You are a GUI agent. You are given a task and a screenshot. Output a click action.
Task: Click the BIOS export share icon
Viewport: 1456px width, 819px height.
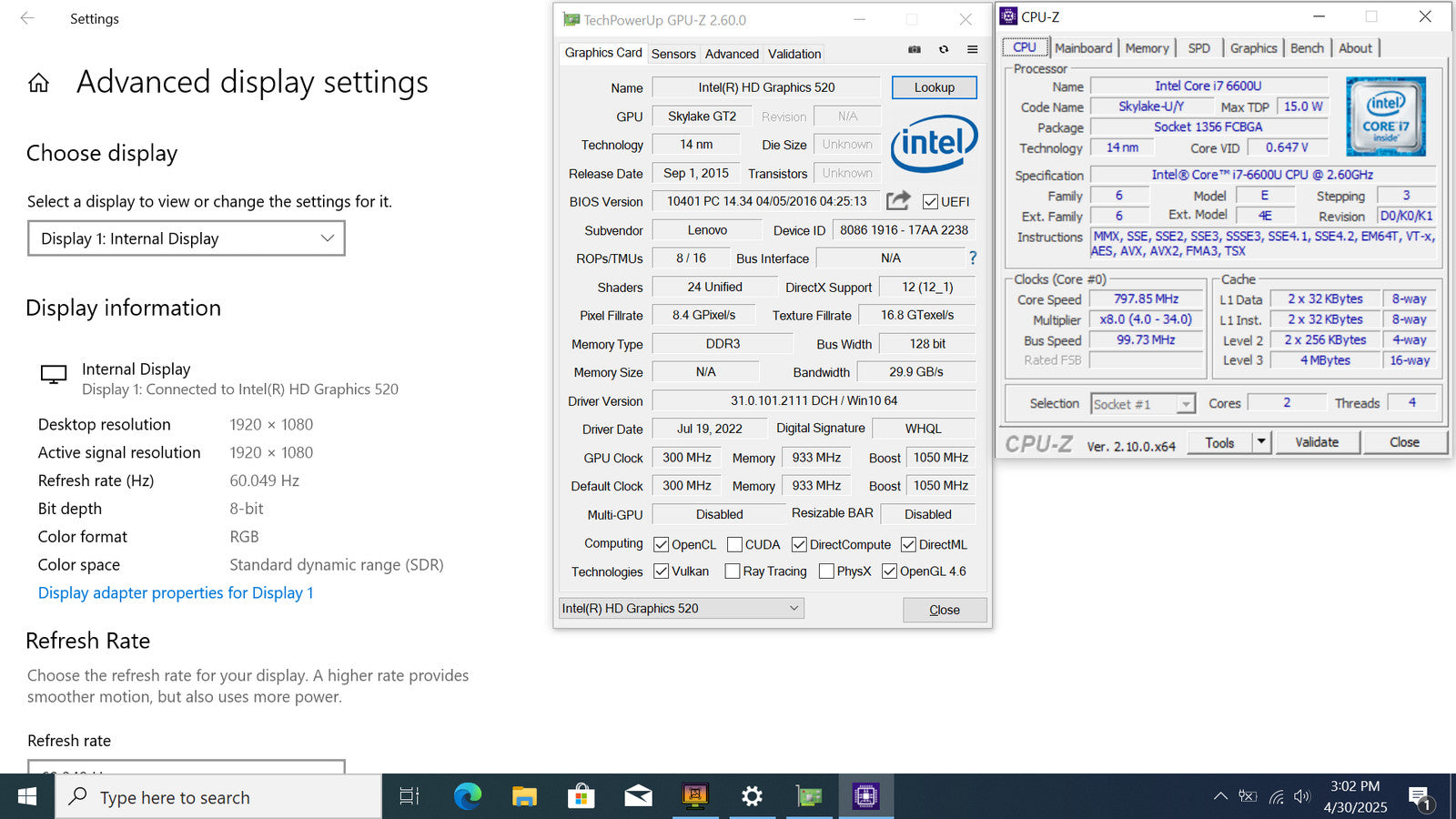[898, 201]
